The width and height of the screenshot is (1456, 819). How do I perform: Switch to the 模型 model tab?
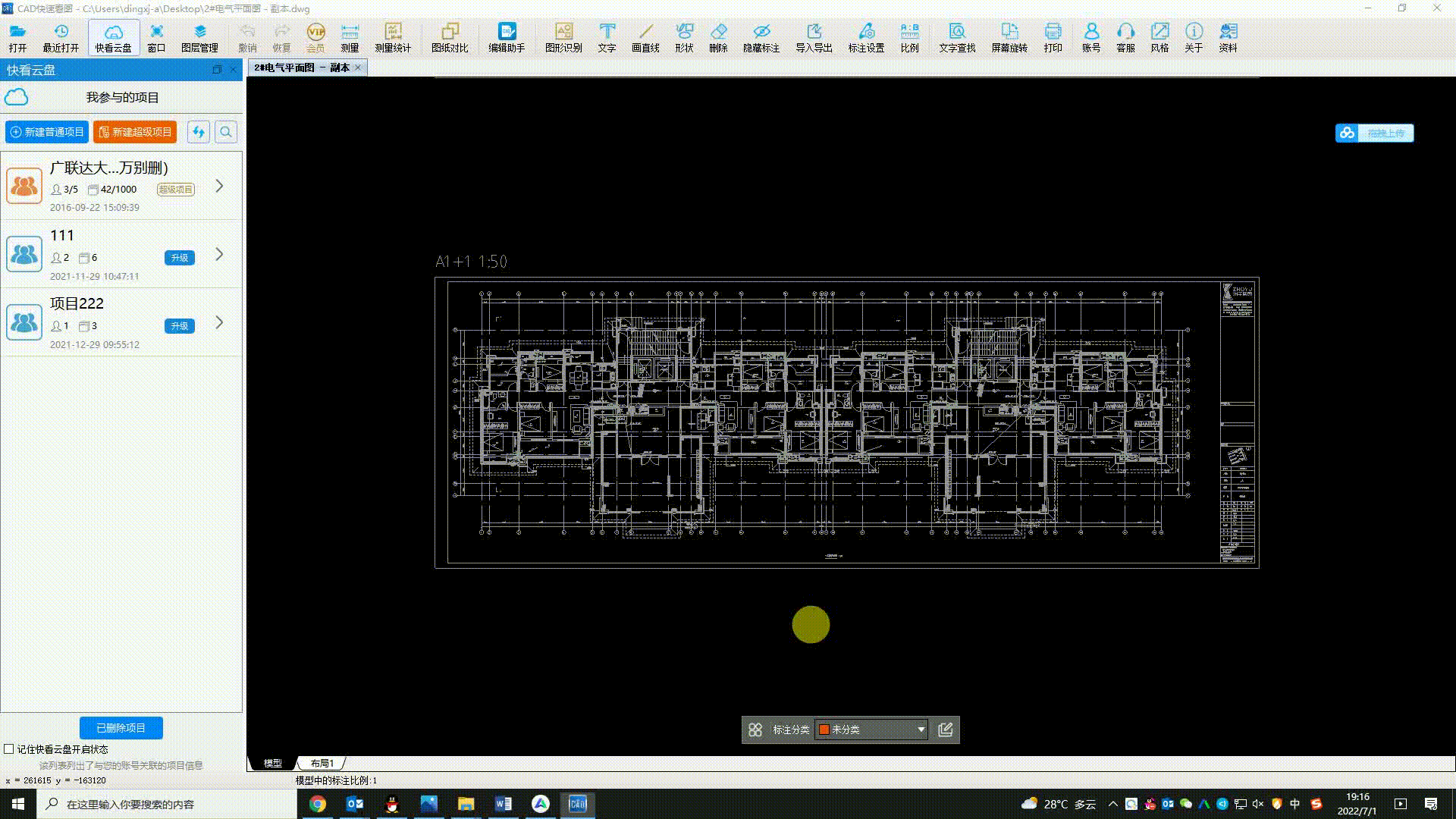[x=272, y=763]
